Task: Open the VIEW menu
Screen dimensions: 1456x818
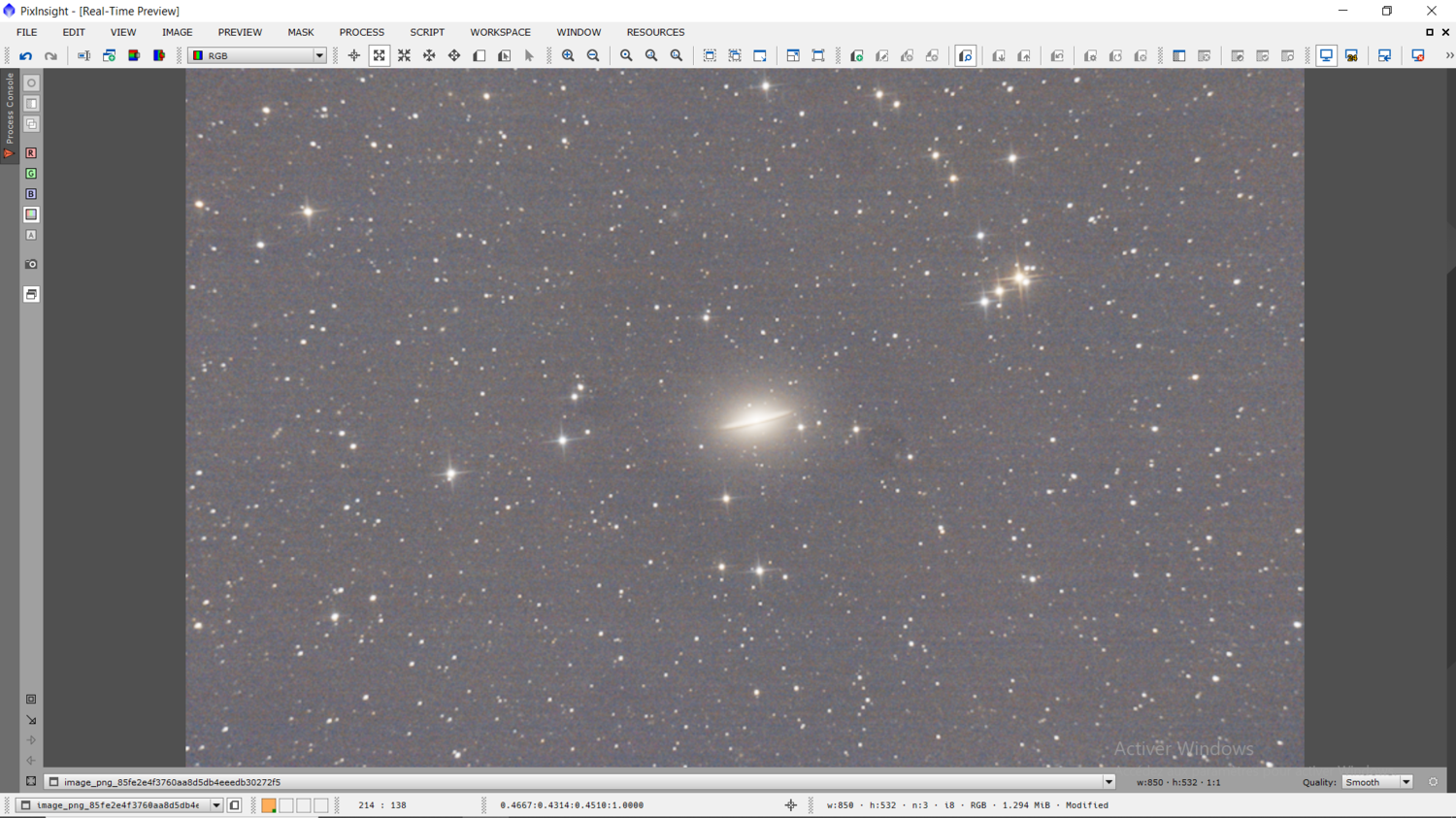Action: click(x=123, y=32)
